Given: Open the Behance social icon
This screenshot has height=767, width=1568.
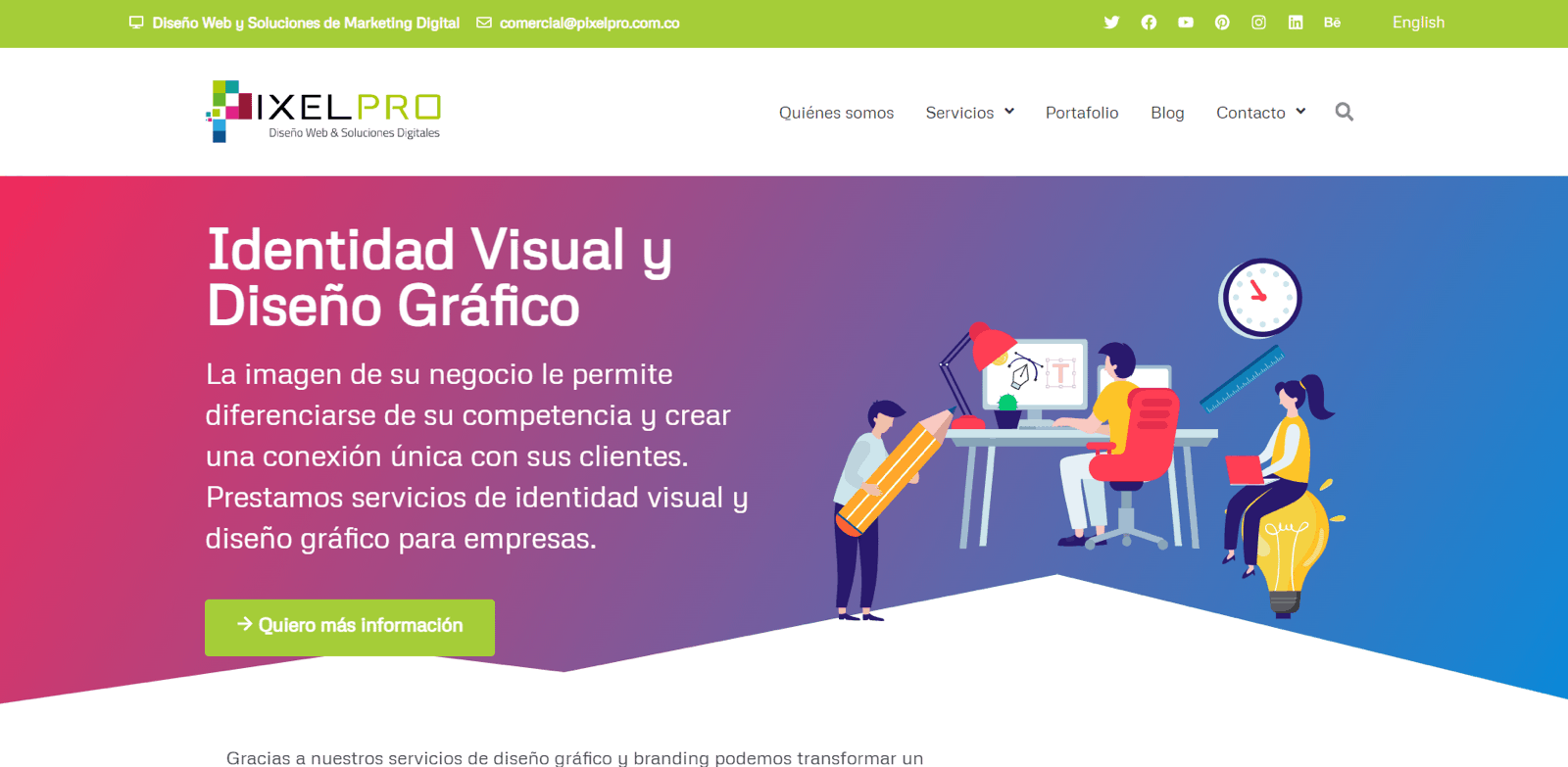Looking at the screenshot, I should pyautogui.click(x=1332, y=23).
